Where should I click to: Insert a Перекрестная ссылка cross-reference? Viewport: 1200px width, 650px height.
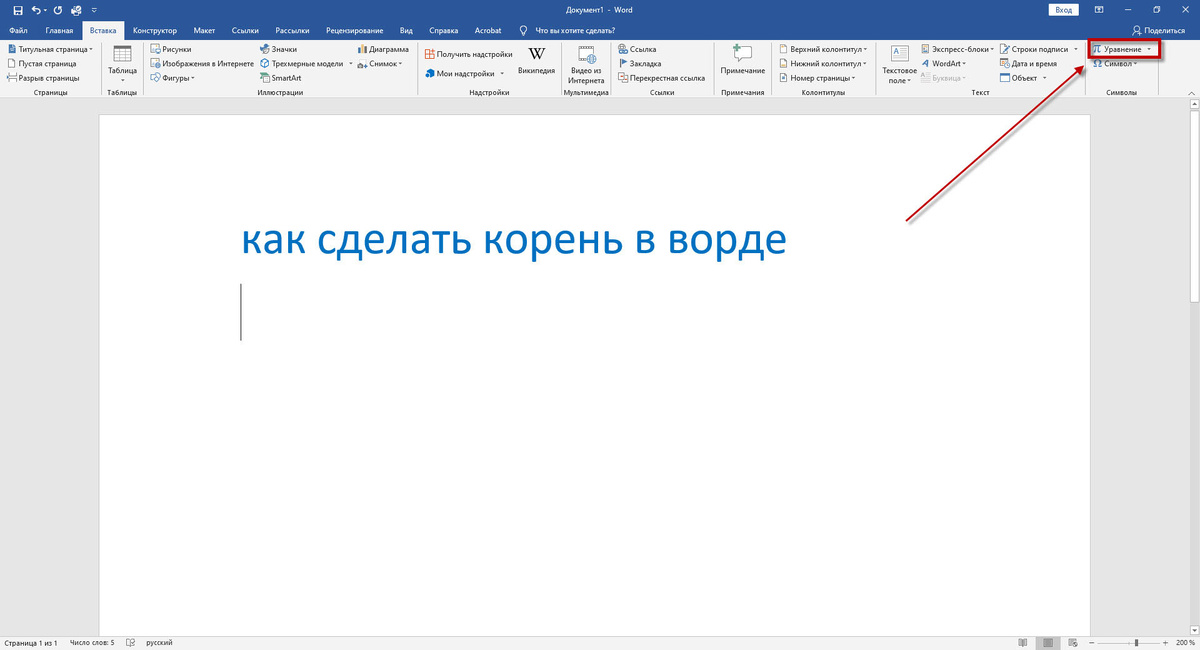click(x=661, y=77)
